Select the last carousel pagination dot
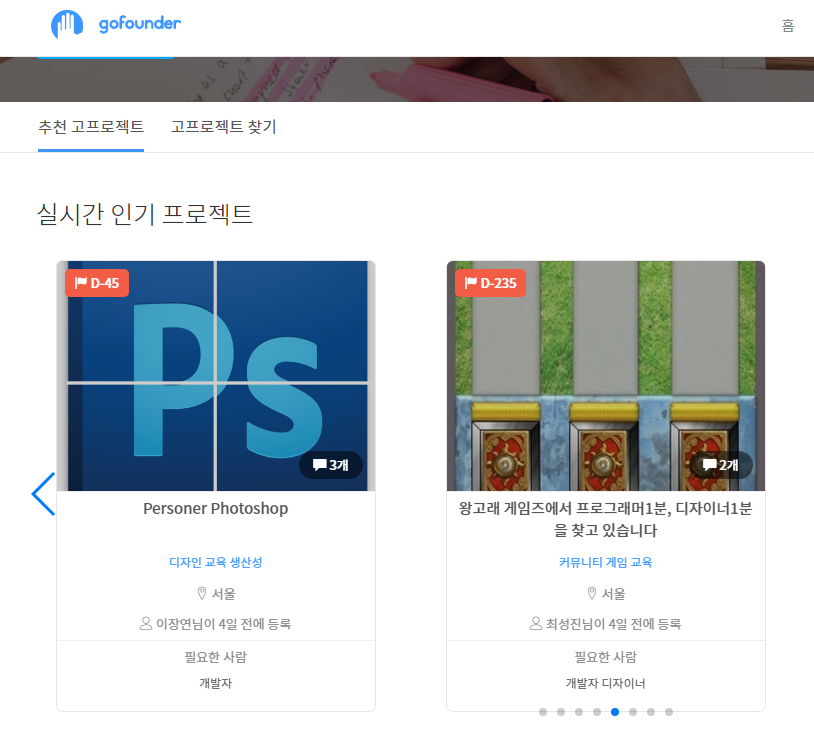Screen dimensions: 814x743 [669, 712]
